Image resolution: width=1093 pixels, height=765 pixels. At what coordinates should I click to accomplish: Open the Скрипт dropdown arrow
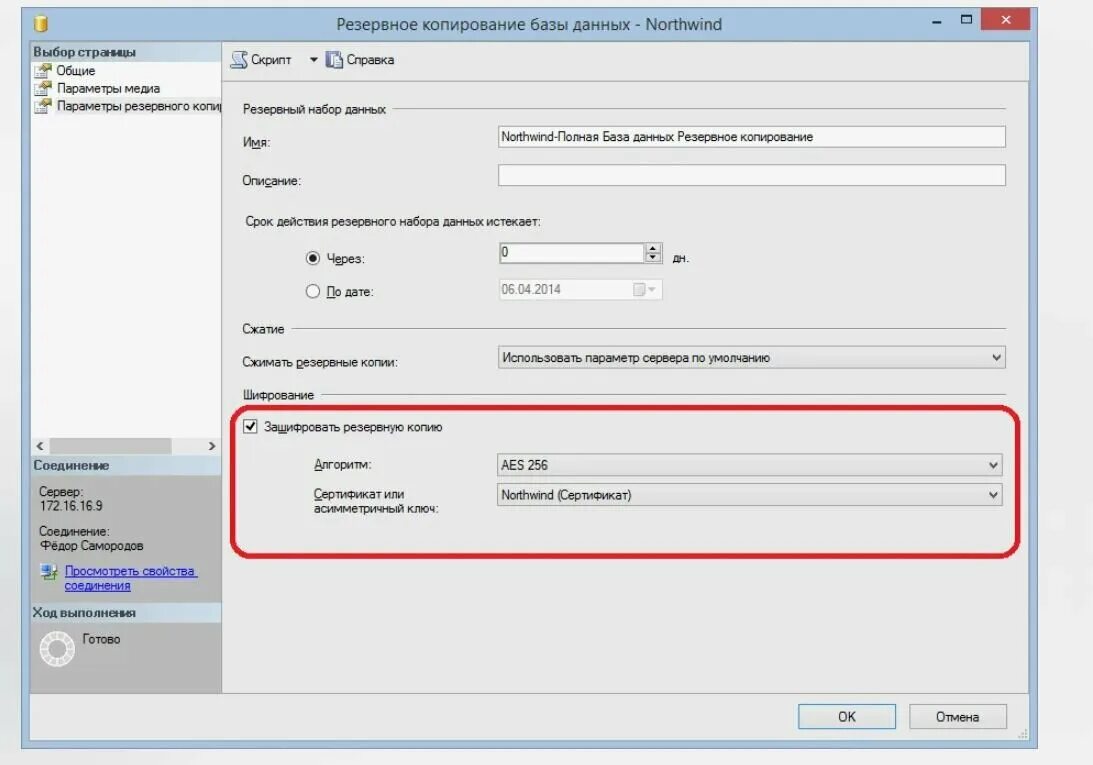click(314, 60)
